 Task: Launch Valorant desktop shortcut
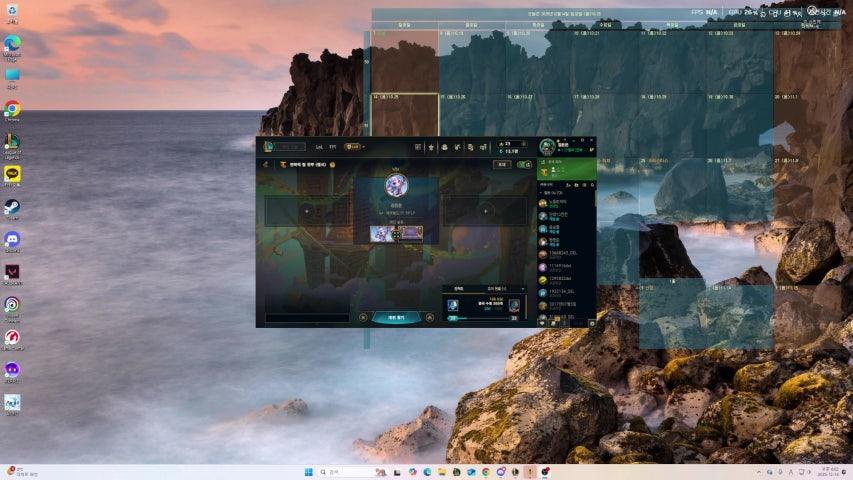(x=12, y=274)
